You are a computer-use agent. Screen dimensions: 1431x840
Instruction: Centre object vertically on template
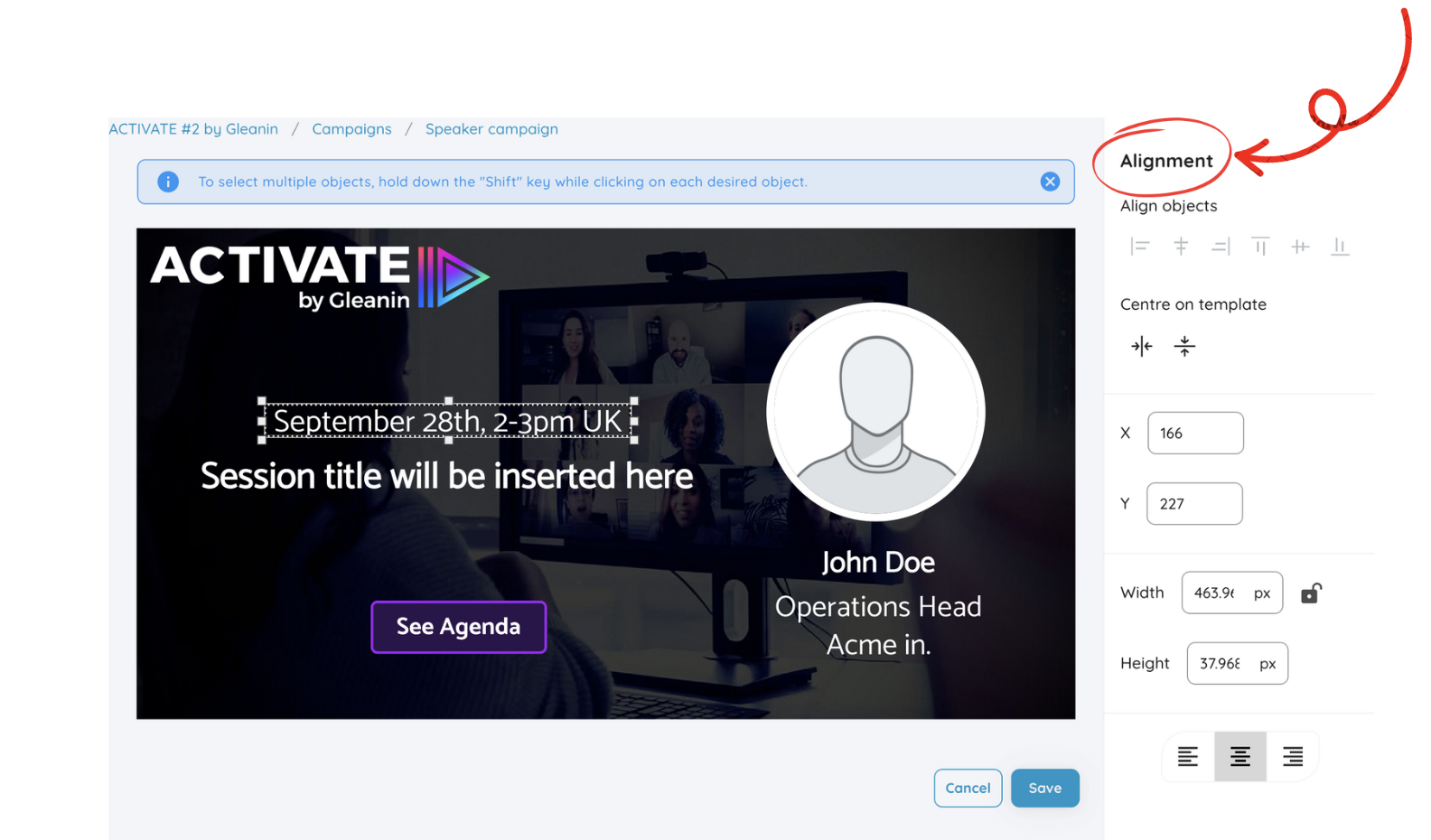[x=1184, y=346]
